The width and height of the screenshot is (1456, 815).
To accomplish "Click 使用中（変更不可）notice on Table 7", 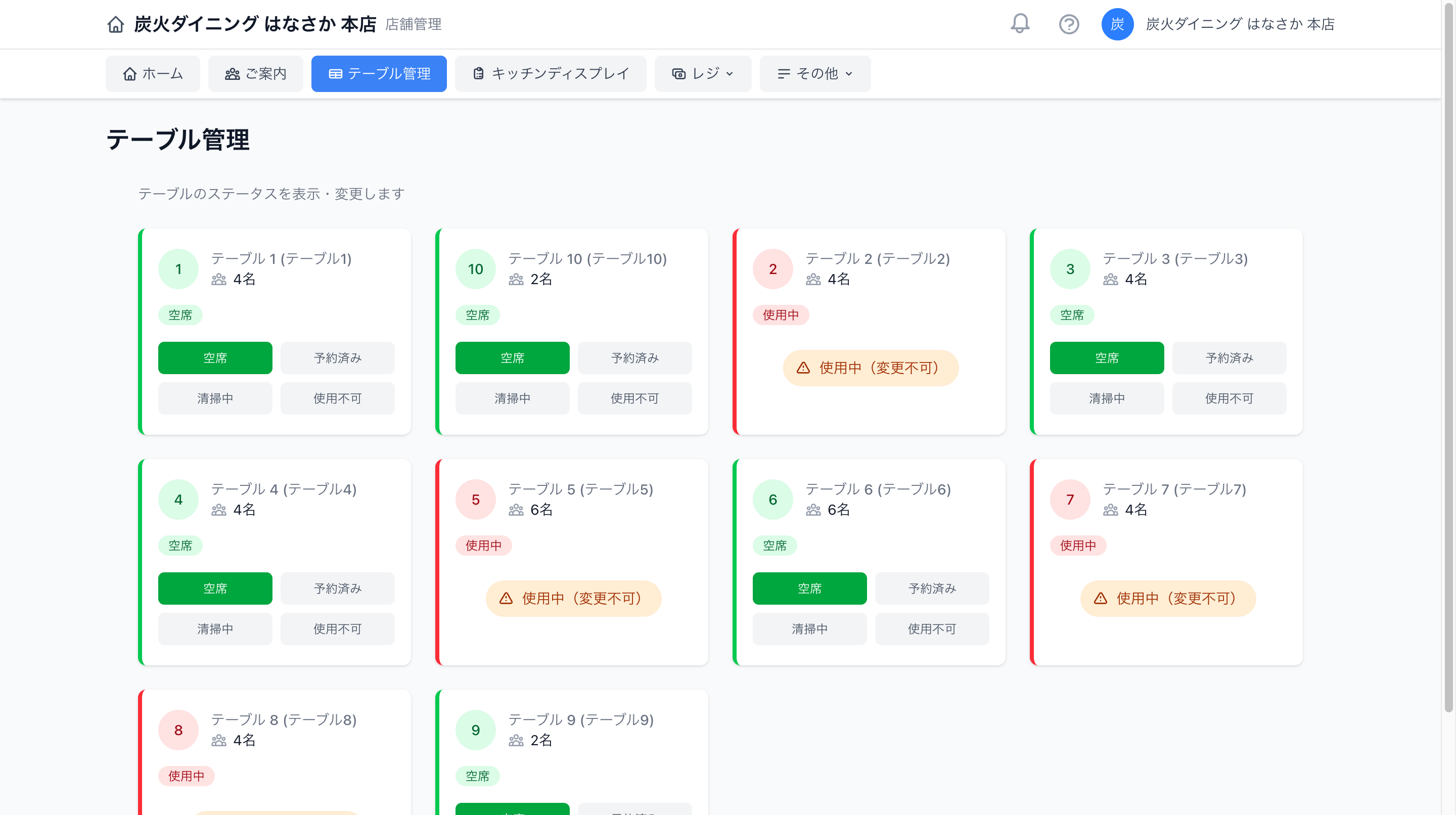I will tap(1168, 599).
